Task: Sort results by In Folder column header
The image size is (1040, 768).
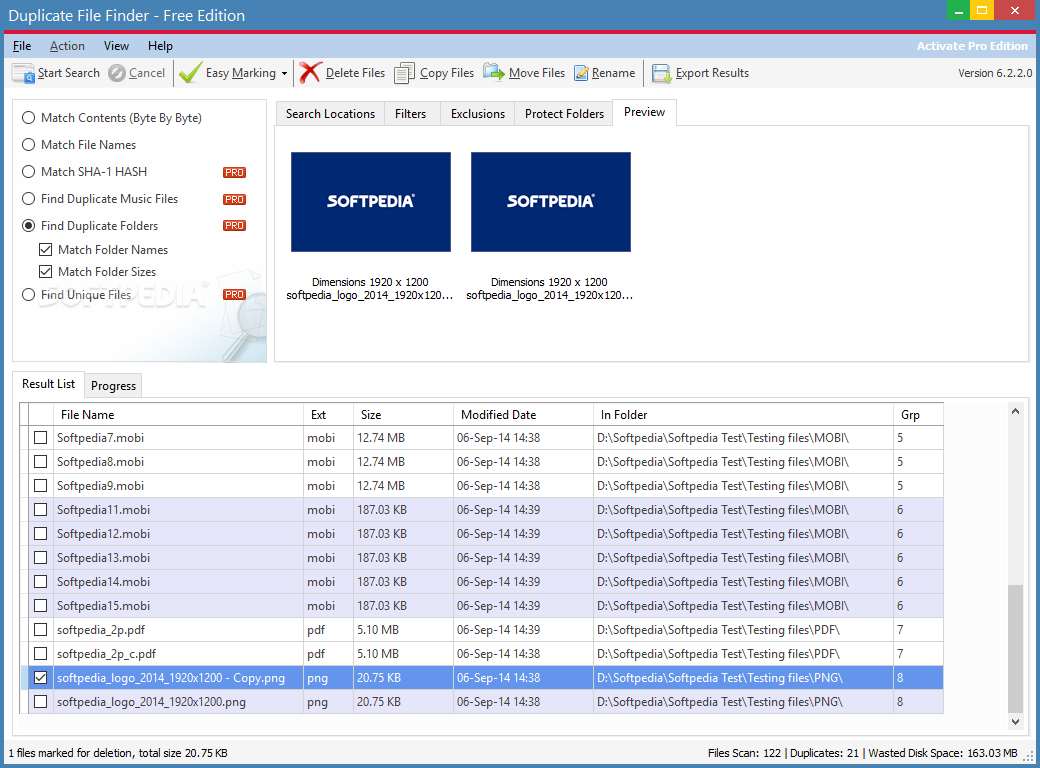Action: click(744, 415)
